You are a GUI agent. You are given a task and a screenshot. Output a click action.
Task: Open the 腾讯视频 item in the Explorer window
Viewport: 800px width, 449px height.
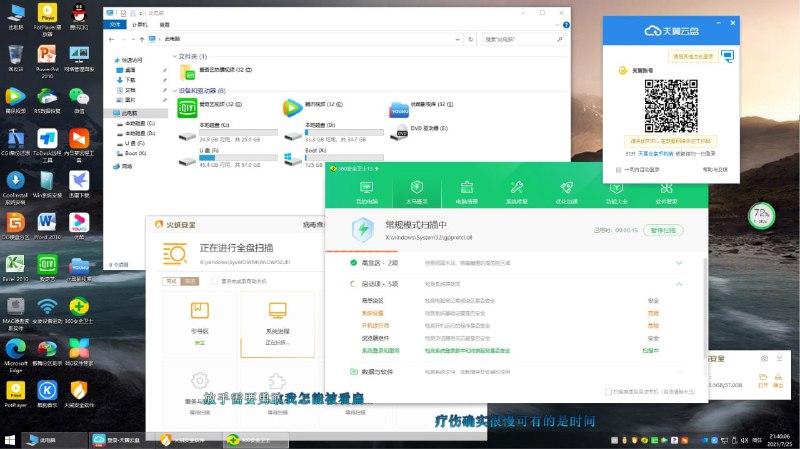[x=313, y=108]
